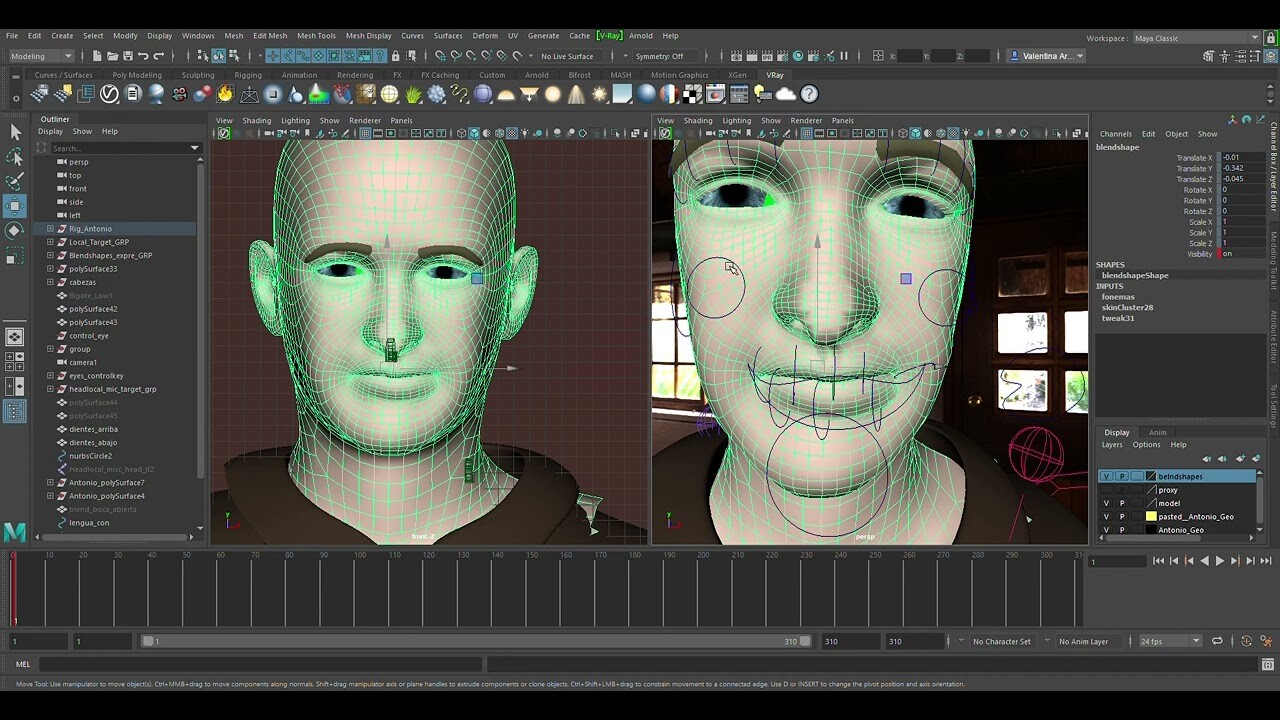Select the Scale tool from the toolbox
The height and width of the screenshot is (720, 1280).
14,256
